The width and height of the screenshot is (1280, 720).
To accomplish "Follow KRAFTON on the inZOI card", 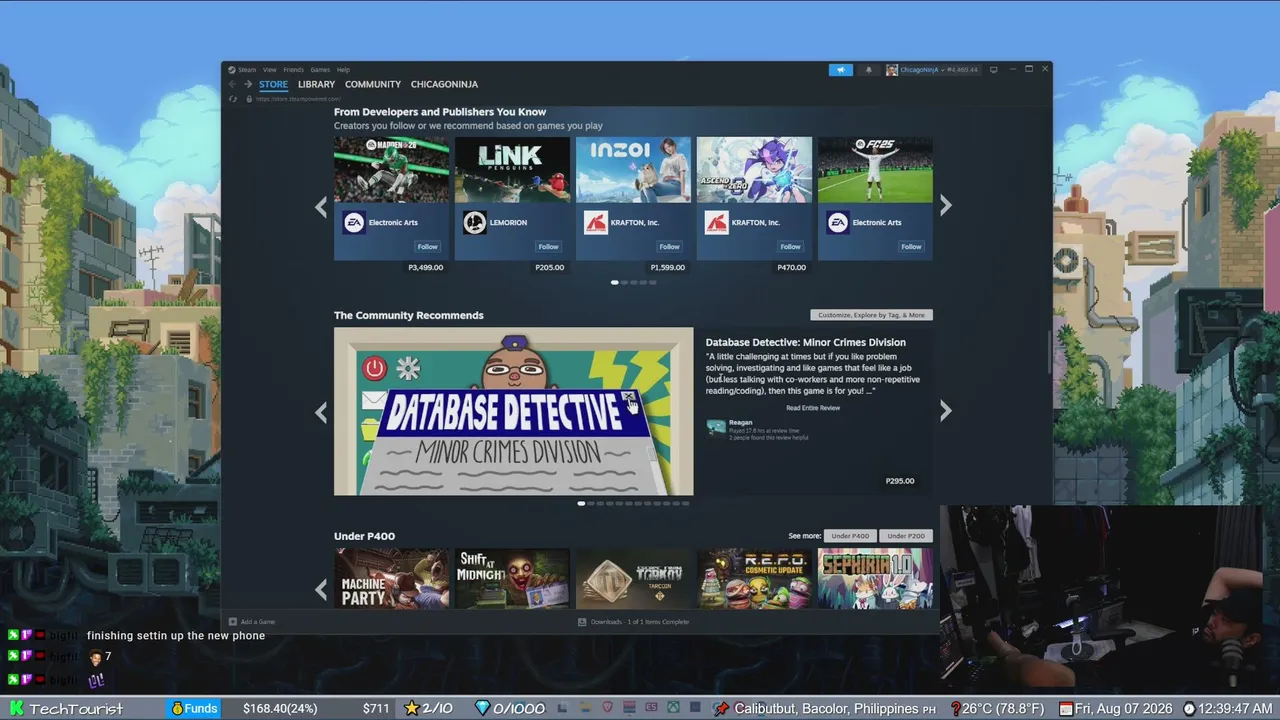I will (670, 247).
